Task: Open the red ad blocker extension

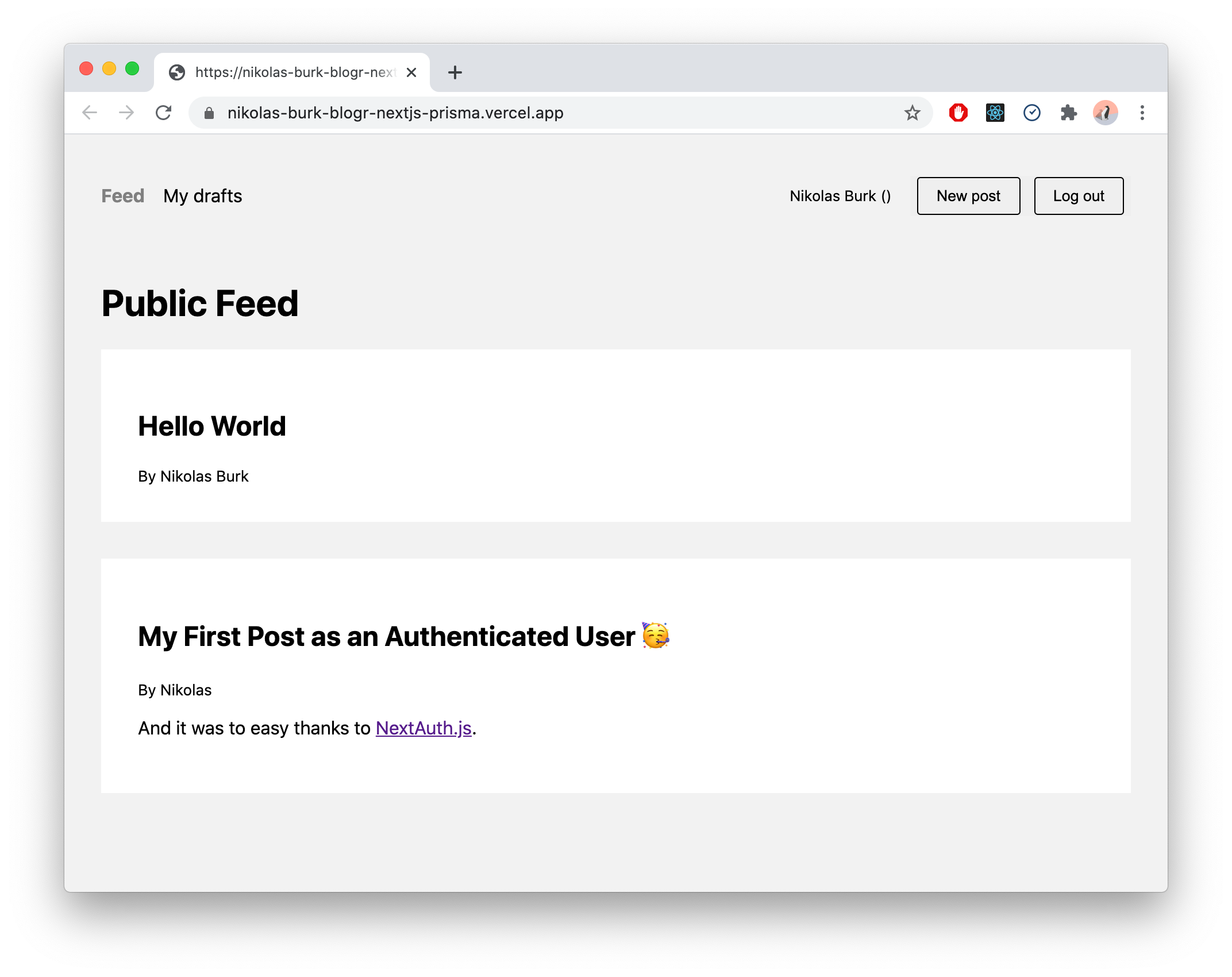Action: point(958,113)
